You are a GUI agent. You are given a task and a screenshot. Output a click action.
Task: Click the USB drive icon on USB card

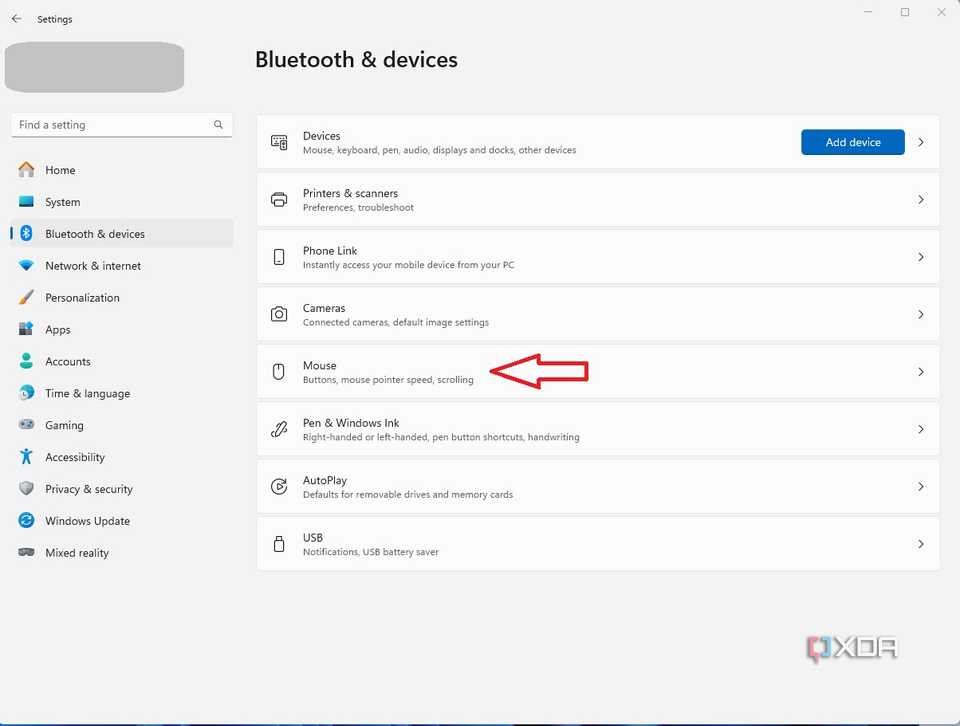pos(279,544)
